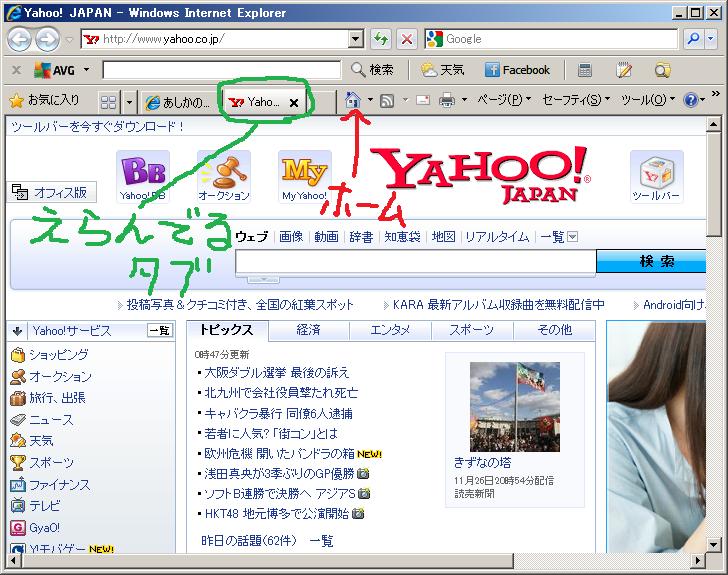The image size is (728, 575).
Task: Click the きずなの塔 news photo thumbnail
Action: tap(514, 407)
